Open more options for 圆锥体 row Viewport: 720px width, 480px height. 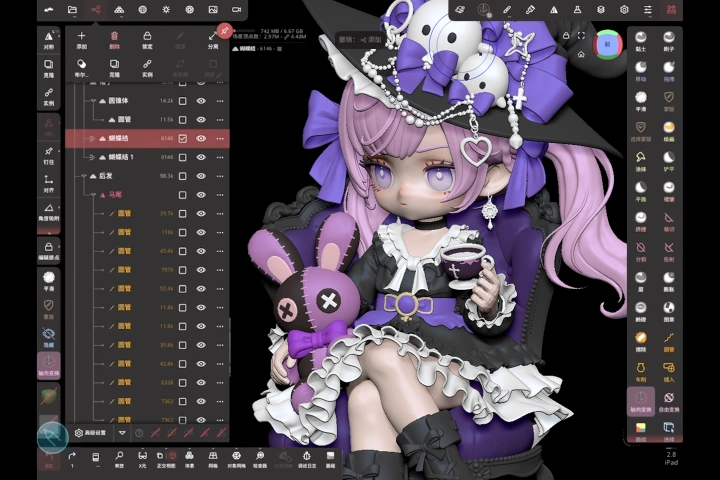(x=220, y=101)
